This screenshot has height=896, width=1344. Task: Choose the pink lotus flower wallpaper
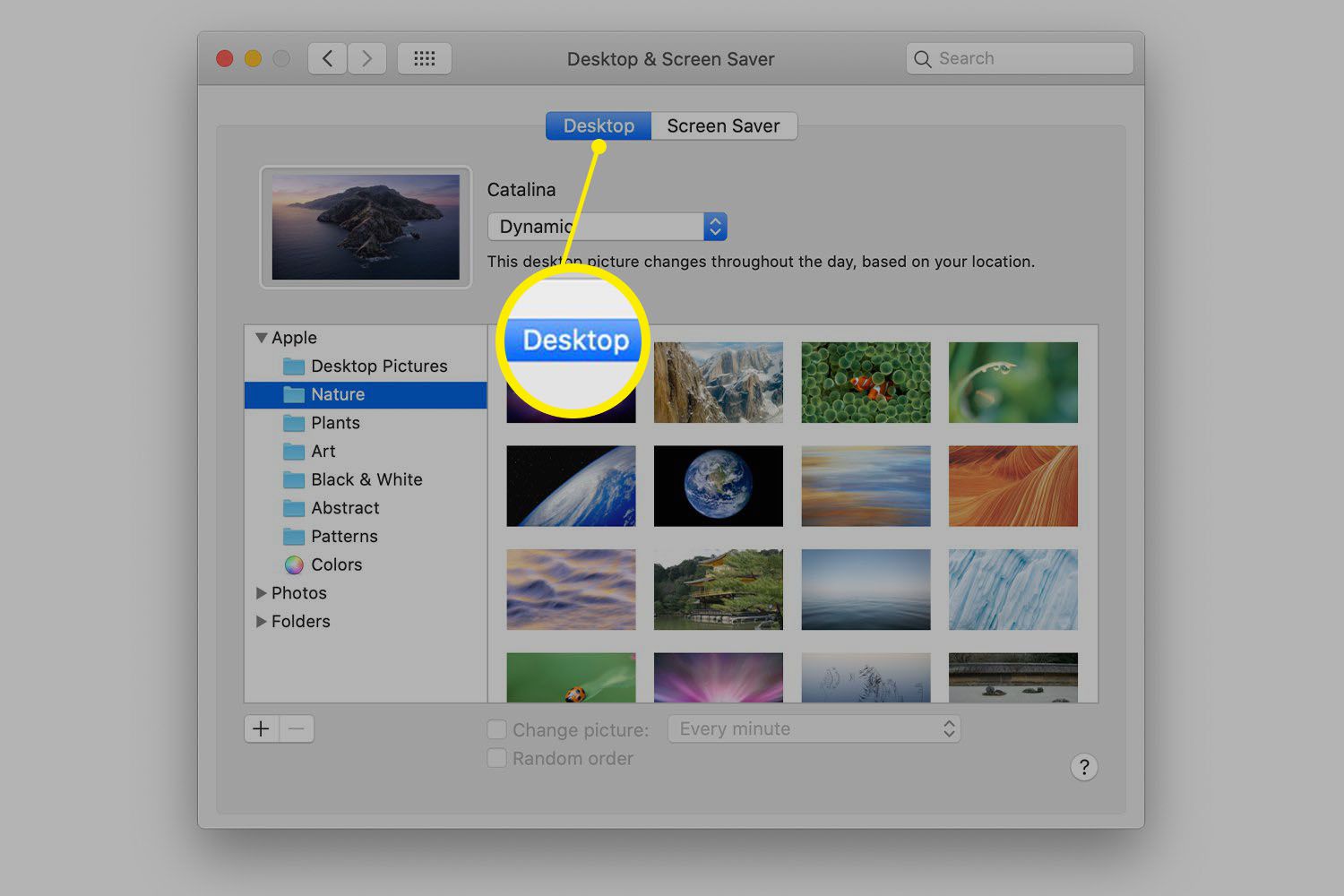pos(719,677)
